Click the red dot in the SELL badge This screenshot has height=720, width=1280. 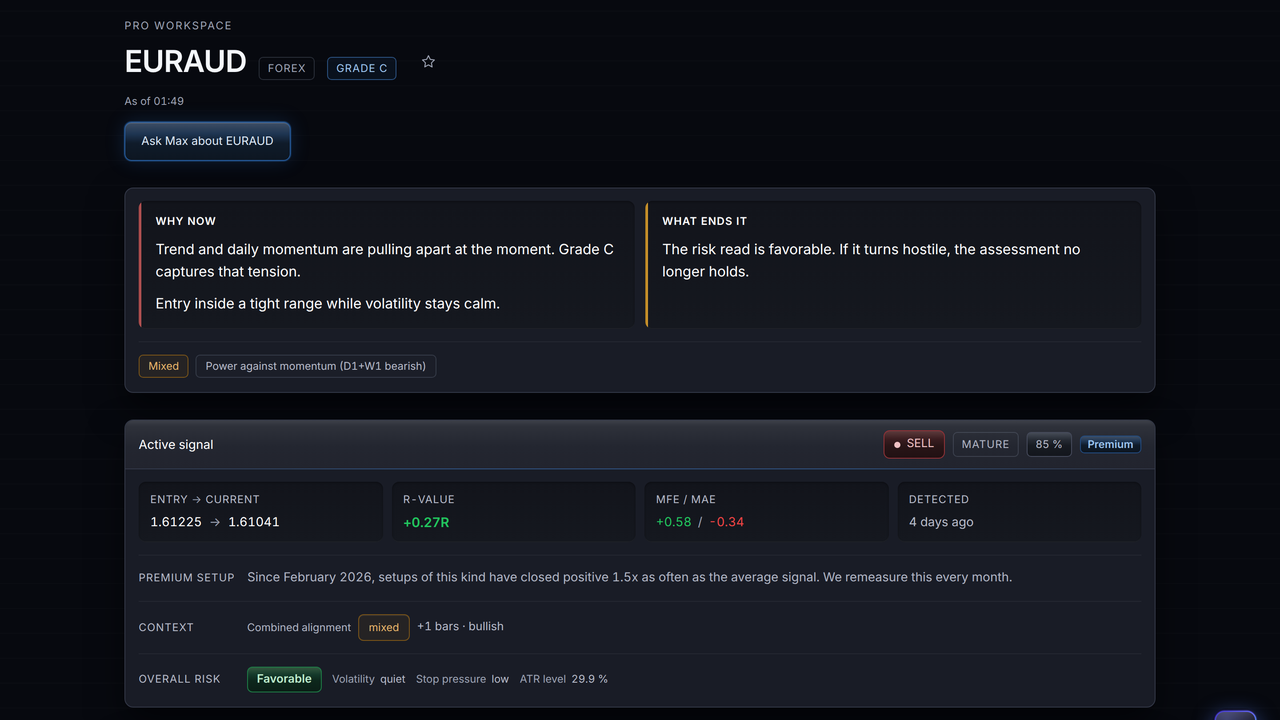[897, 444]
